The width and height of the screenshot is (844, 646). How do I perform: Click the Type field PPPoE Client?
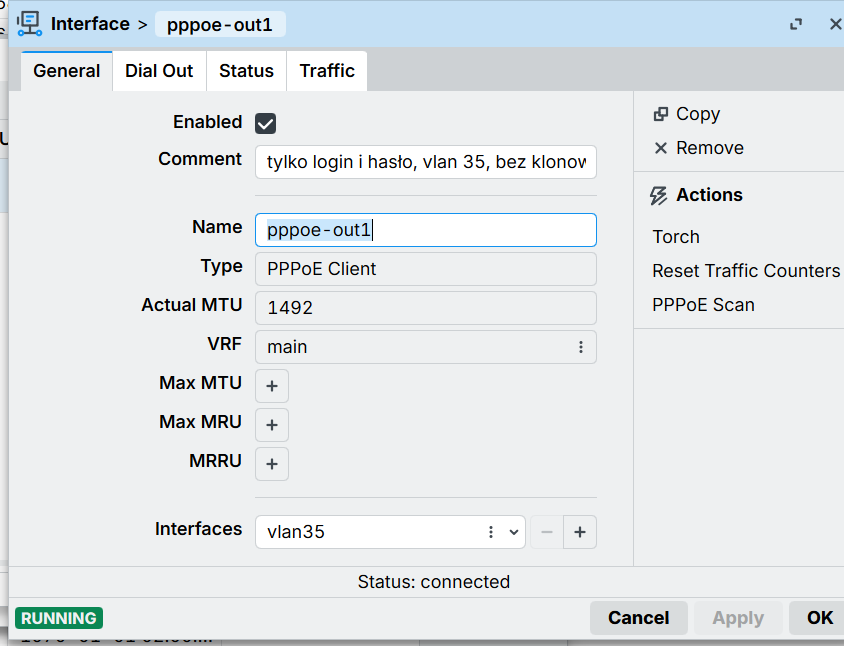coord(426,269)
